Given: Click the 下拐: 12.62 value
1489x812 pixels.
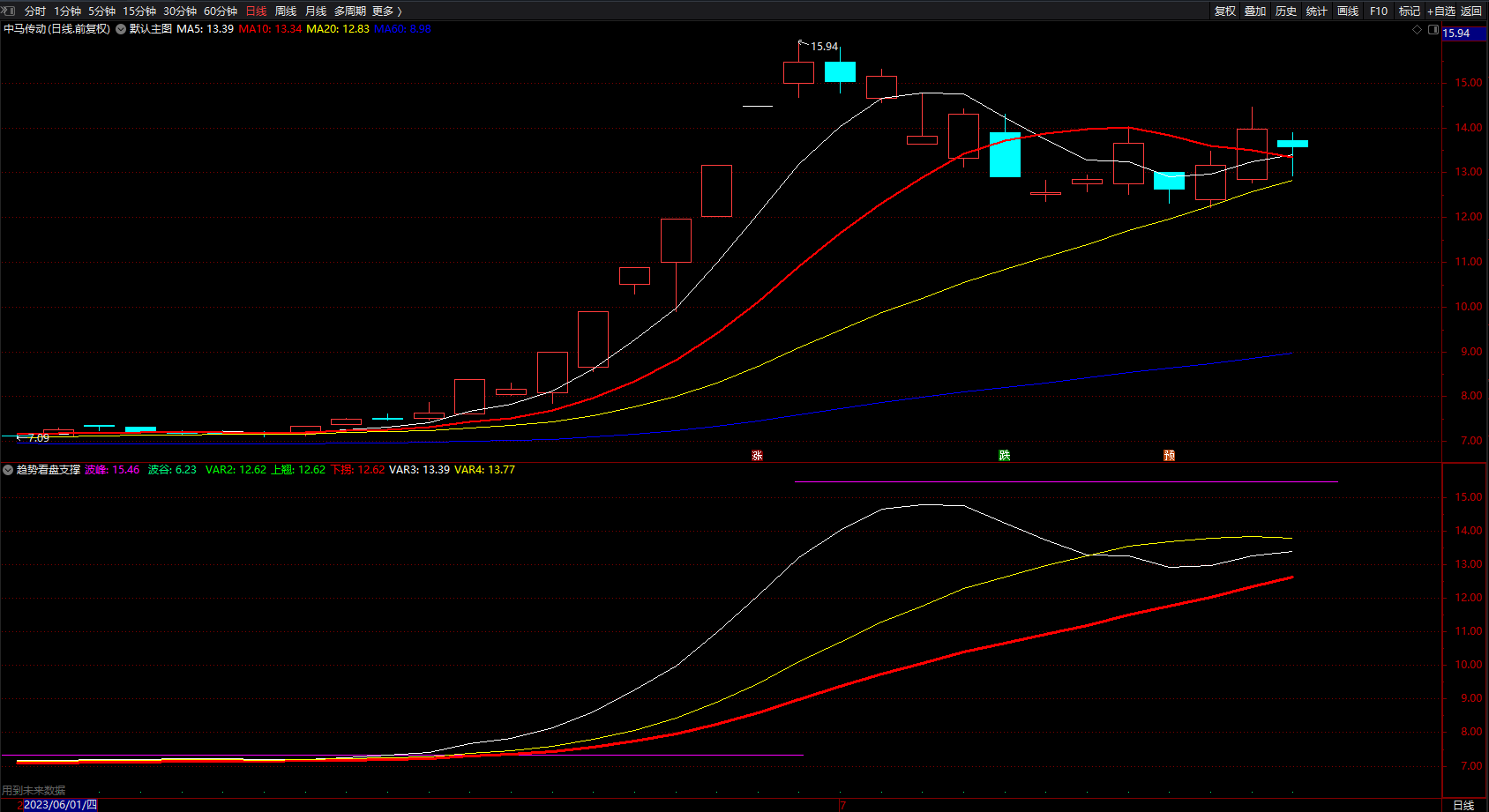Looking at the screenshot, I should [358, 470].
